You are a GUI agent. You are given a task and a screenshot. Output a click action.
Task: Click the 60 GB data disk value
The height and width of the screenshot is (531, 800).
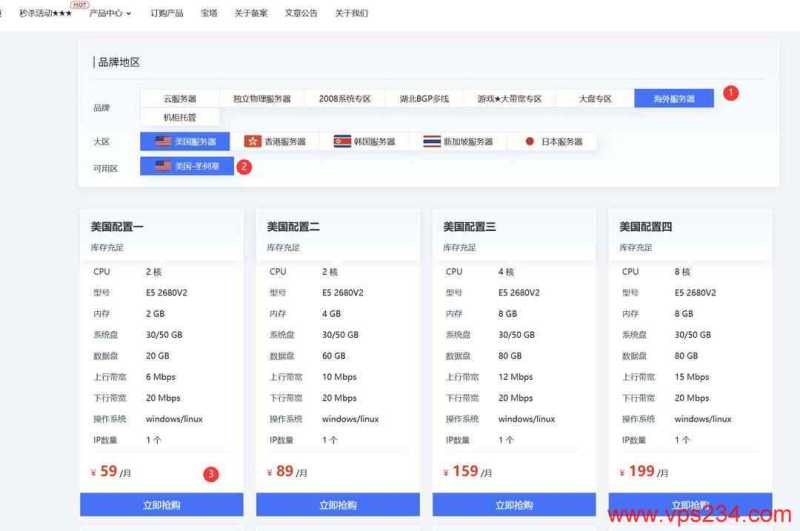pyautogui.click(x=334, y=356)
